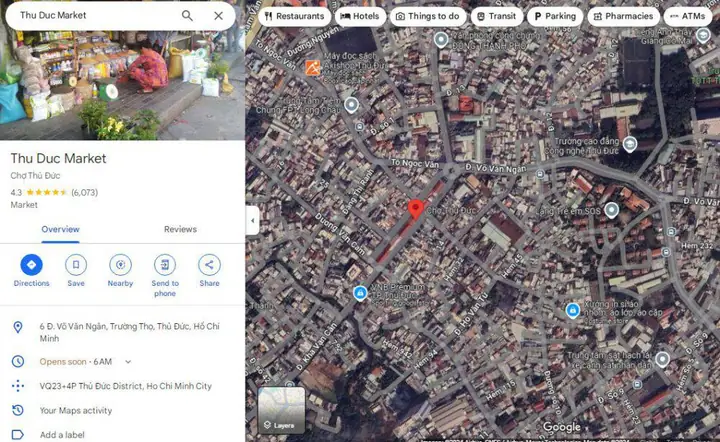
Task: Click the red Chợ Thủ Đức pin
Action: [416, 209]
